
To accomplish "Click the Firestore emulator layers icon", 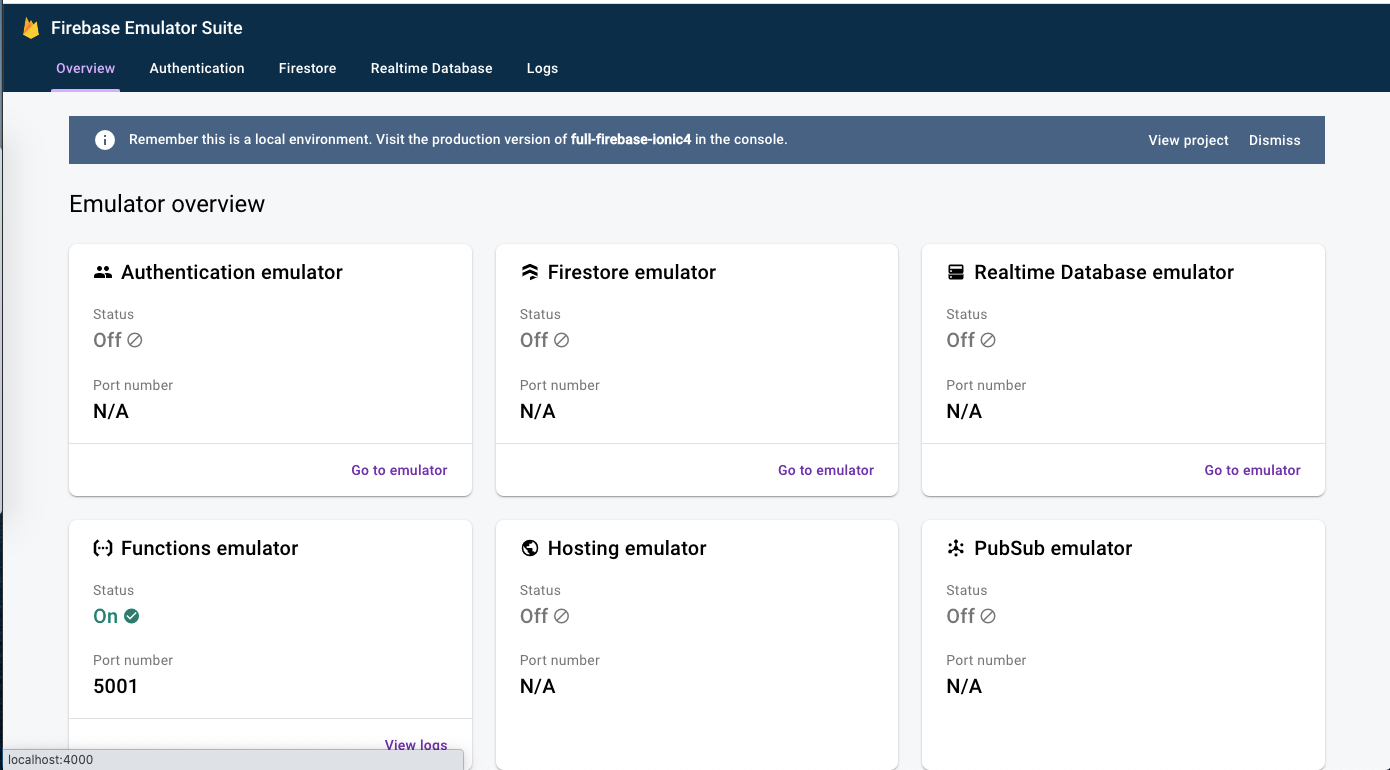I will (530, 272).
